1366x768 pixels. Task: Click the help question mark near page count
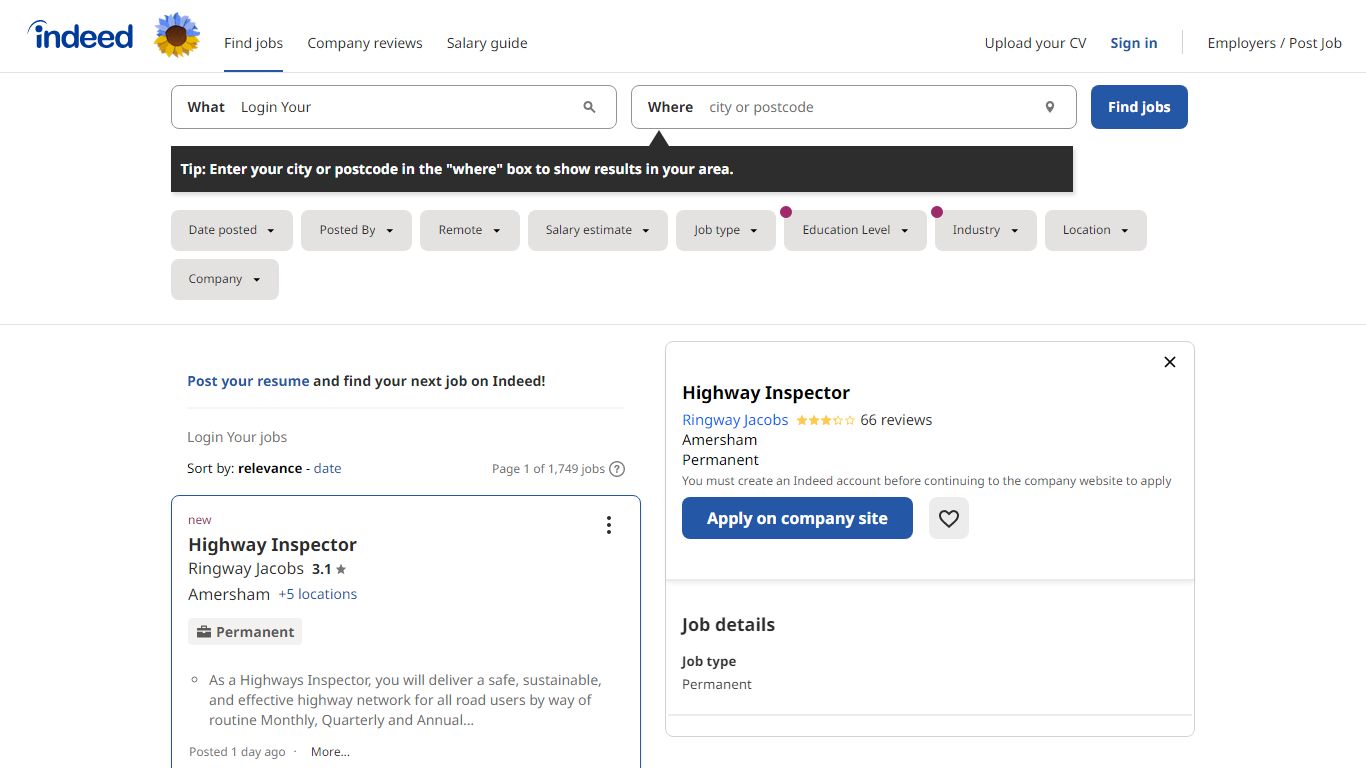click(617, 468)
